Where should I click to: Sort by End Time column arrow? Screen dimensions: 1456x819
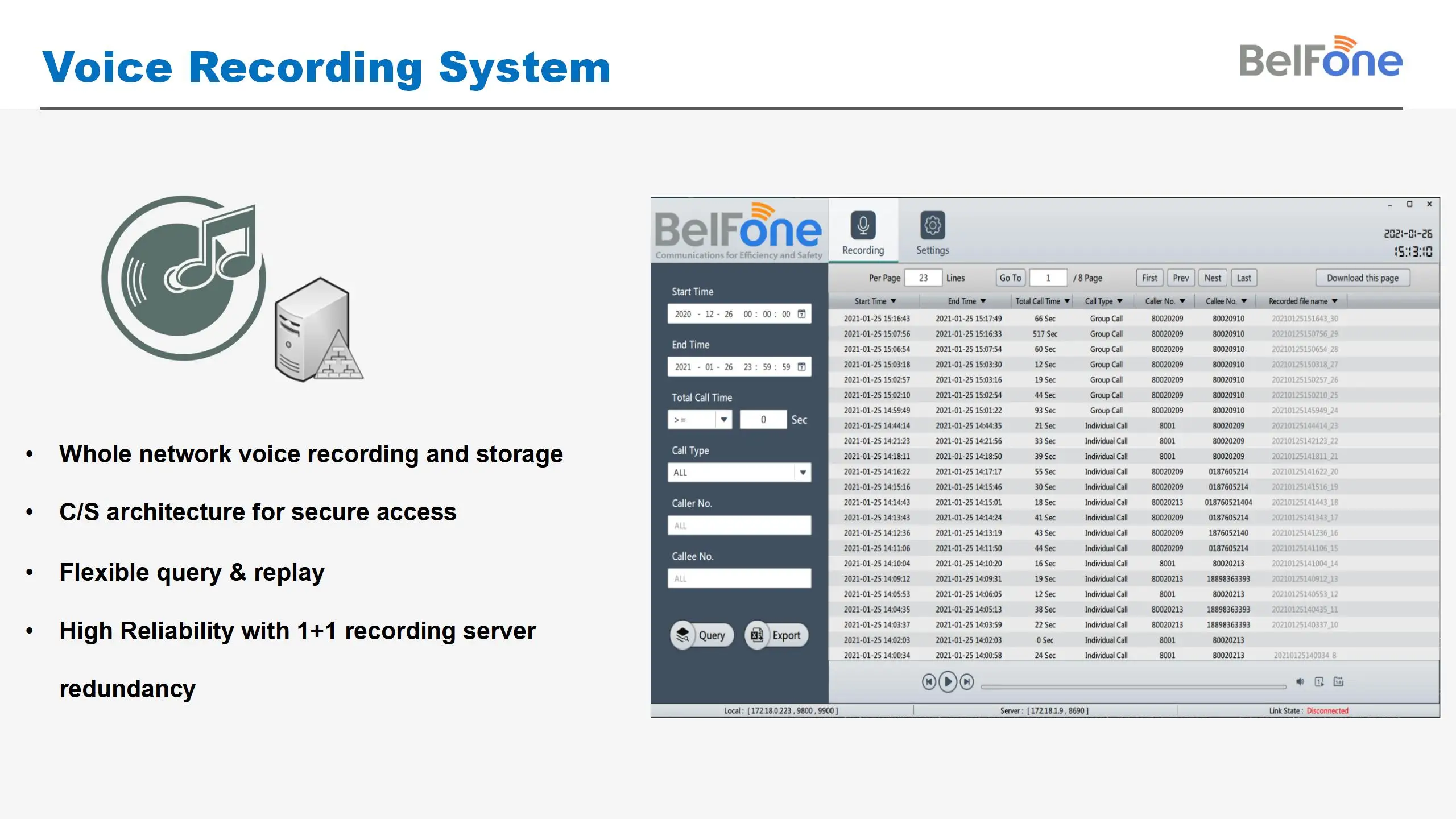(x=983, y=301)
